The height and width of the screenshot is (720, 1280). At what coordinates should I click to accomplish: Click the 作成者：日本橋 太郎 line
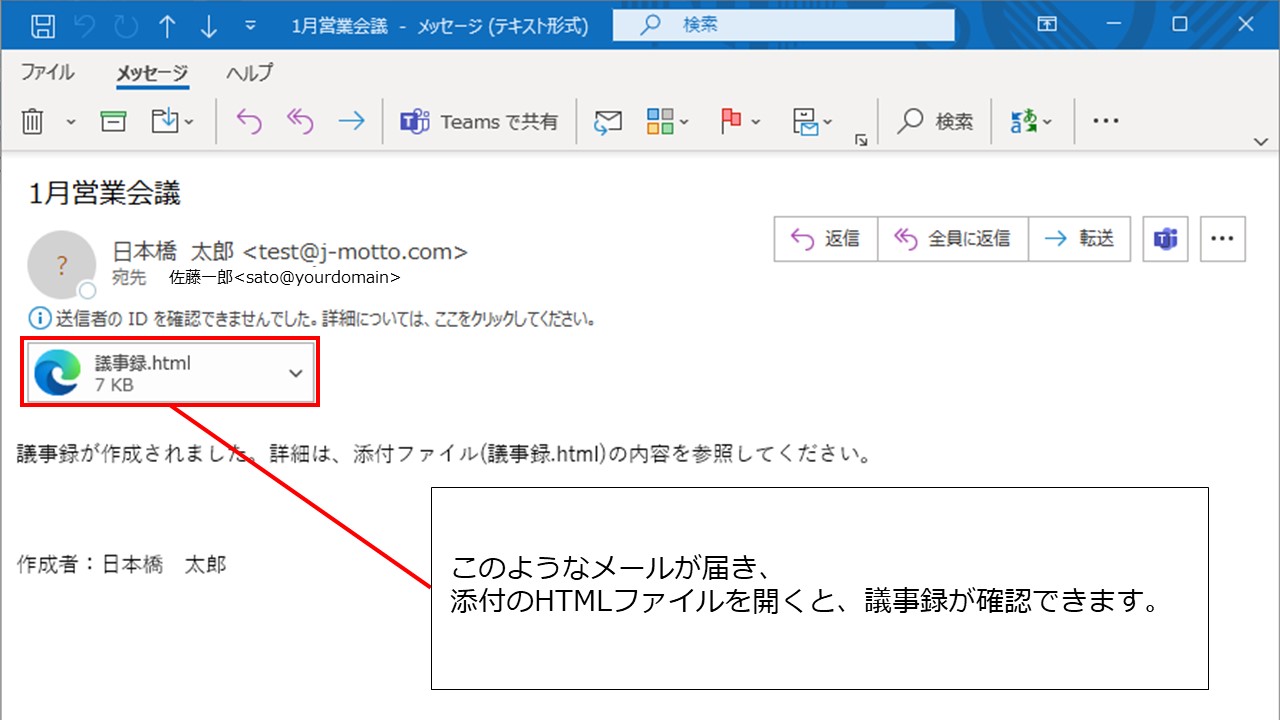121,565
